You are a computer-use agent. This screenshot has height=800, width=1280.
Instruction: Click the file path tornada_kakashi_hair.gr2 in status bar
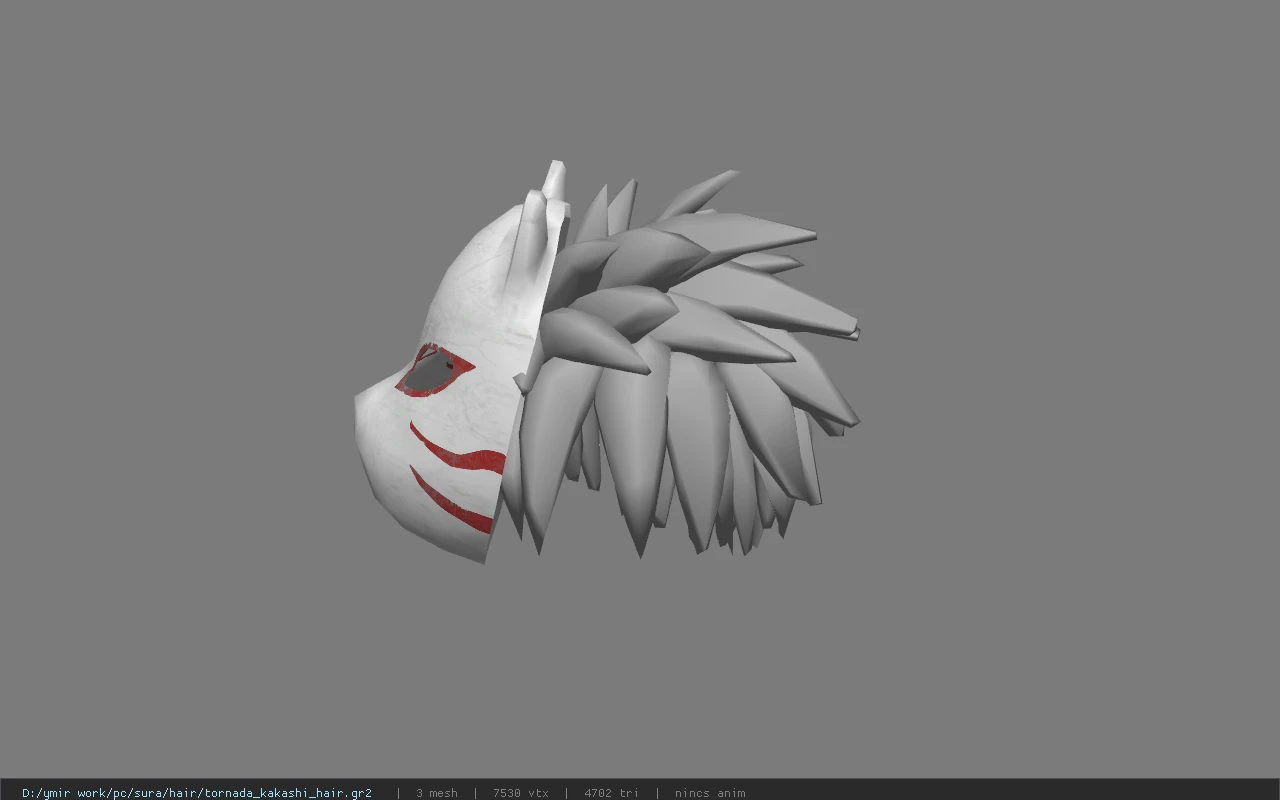(197, 793)
